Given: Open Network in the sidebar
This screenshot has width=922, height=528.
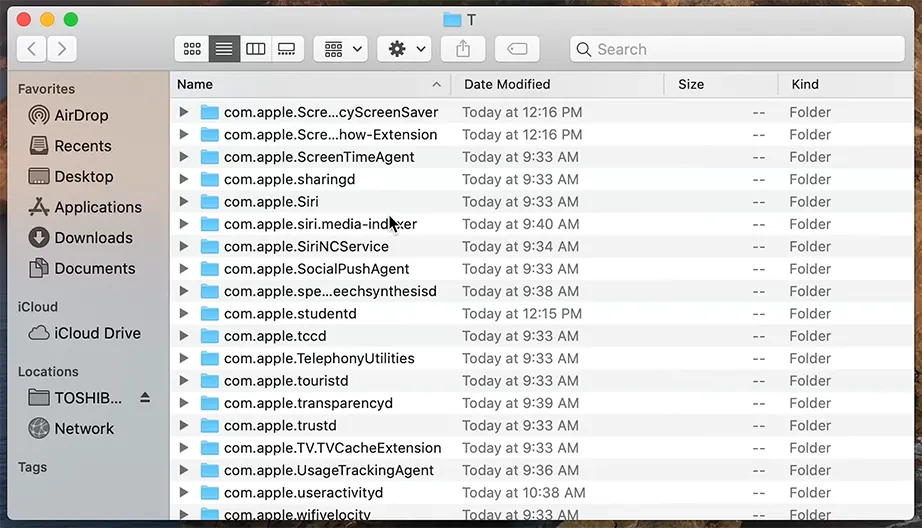Looking at the screenshot, I should [71, 429].
